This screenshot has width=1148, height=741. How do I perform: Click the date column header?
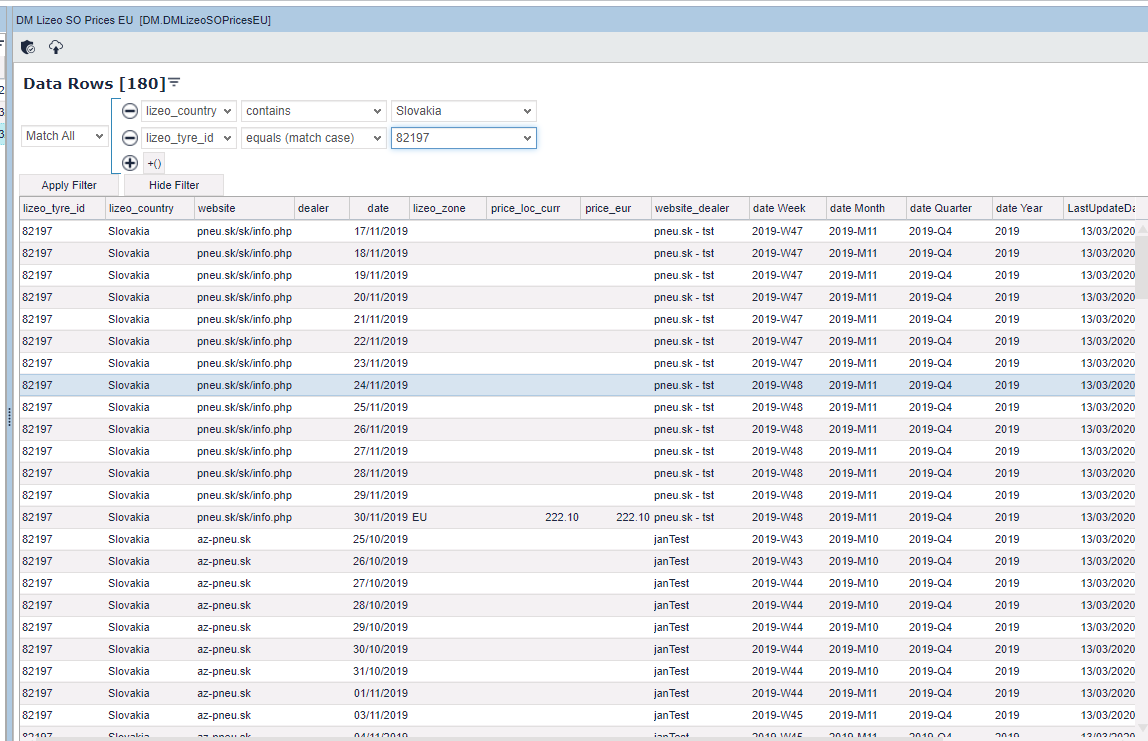click(x=379, y=208)
